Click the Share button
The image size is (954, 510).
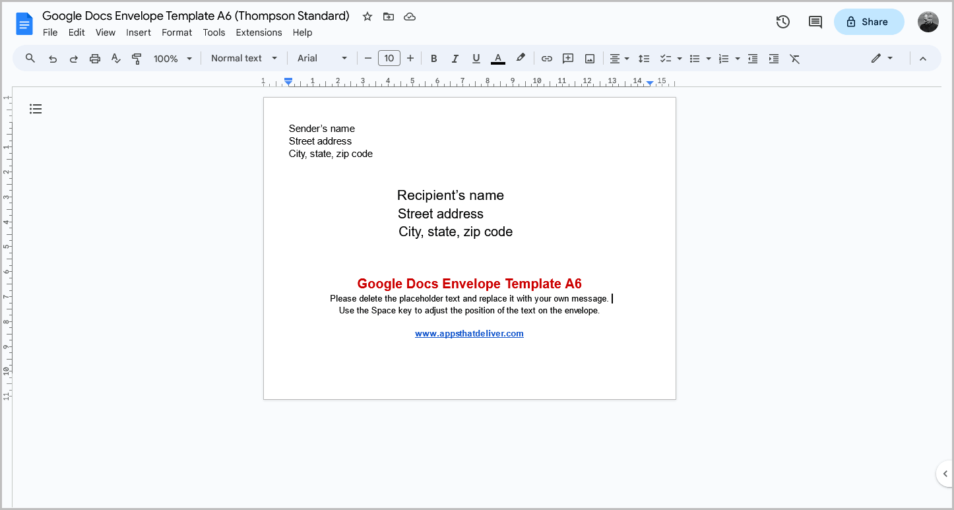coord(869,22)
